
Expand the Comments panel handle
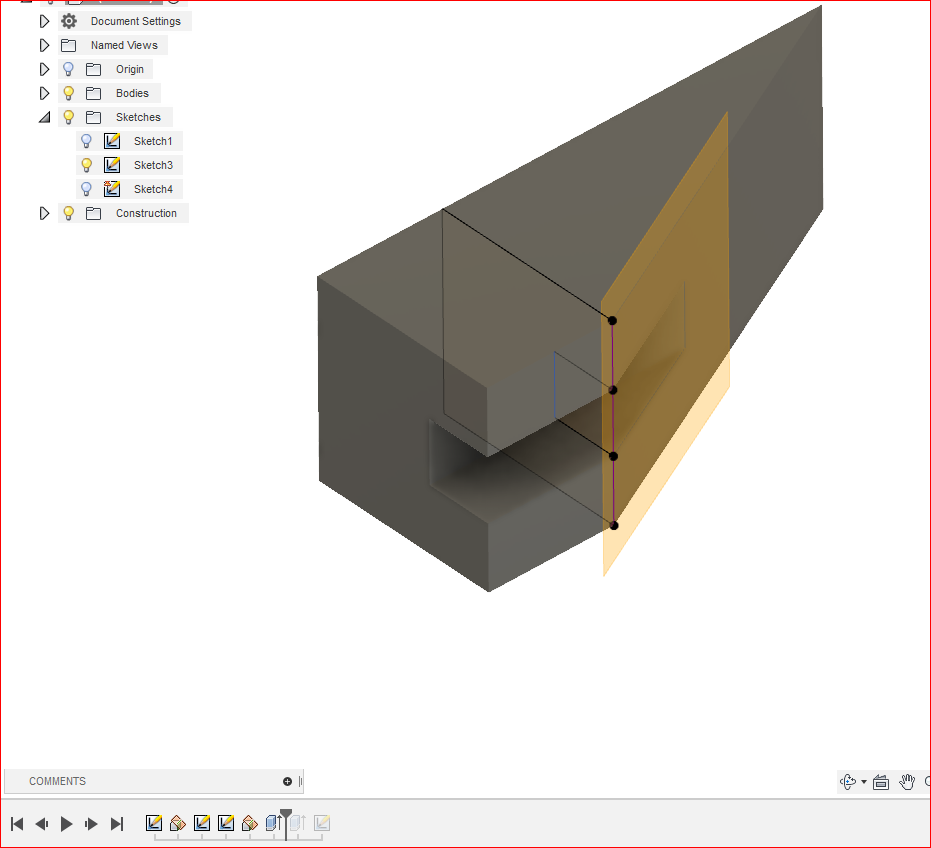tap(300, 781)
